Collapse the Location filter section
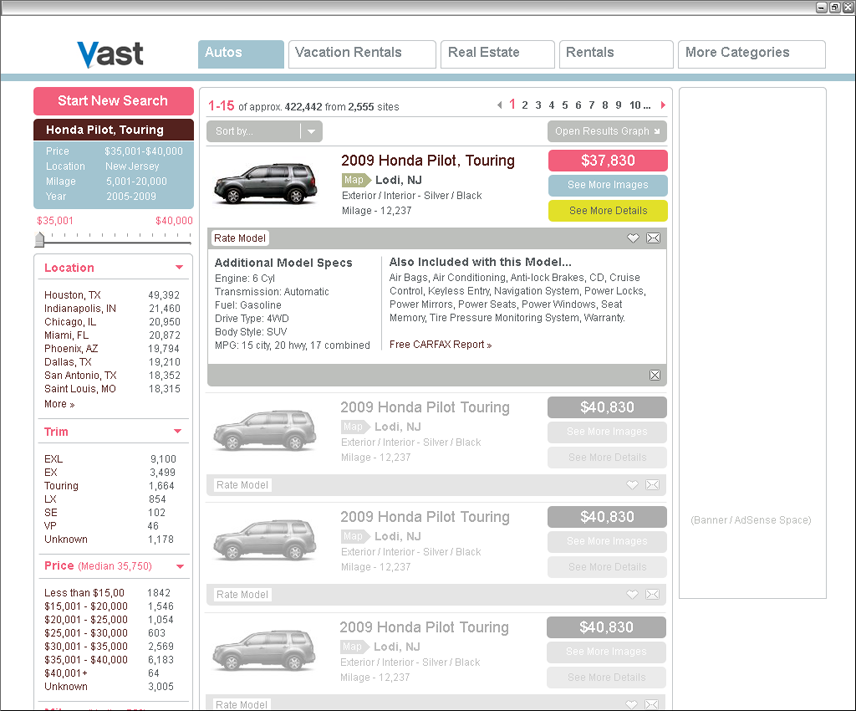The image size is (856, 711). click(179, 267)
